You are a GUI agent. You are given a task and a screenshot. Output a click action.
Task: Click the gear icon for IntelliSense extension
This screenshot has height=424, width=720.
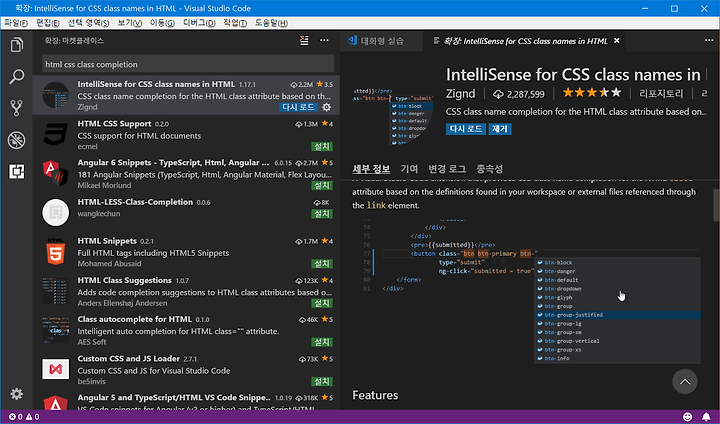(326, 107)
